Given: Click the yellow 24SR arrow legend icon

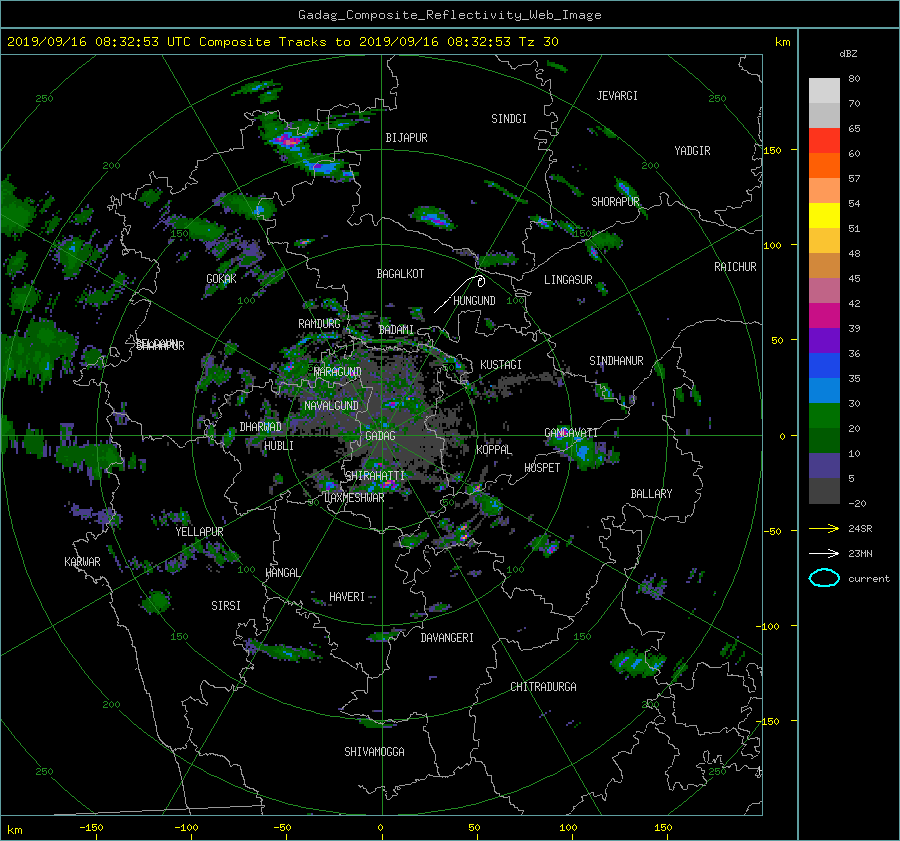Looking at the screenshot, I should (x=824, y=528).
